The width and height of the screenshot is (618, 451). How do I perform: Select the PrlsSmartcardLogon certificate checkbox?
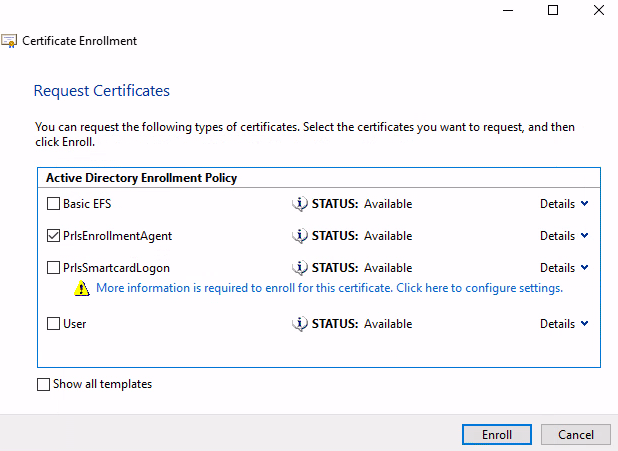[x=53, y=268]
